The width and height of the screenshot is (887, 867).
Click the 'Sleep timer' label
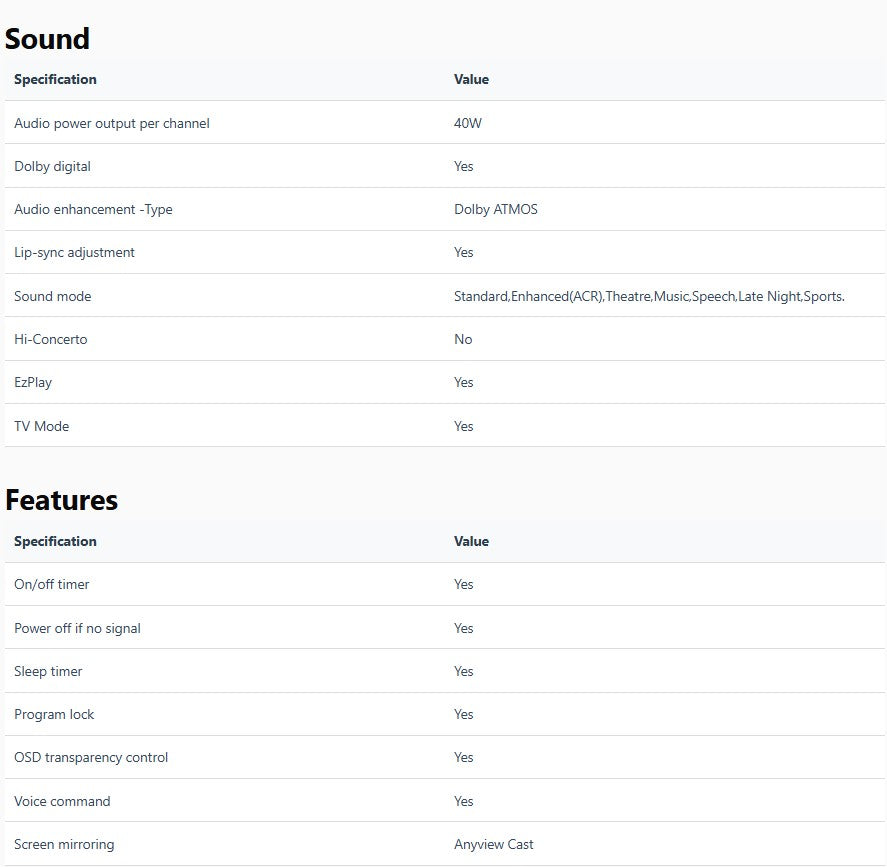(48, 671)
